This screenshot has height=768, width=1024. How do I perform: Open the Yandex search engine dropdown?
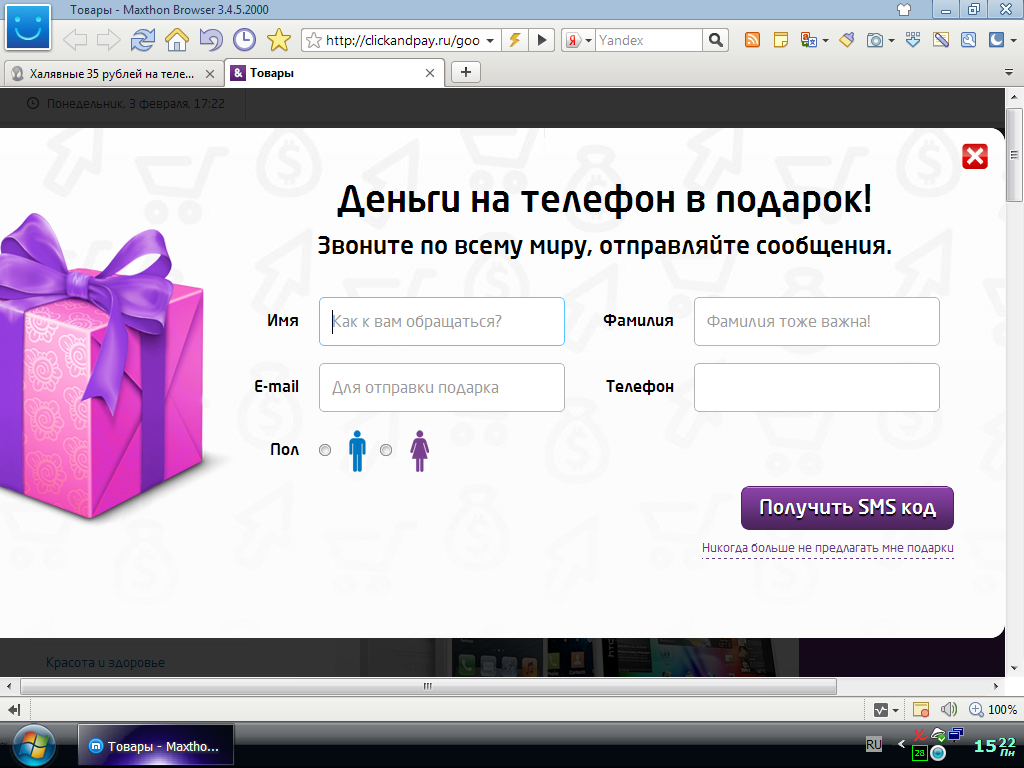[x=588, y=41]
